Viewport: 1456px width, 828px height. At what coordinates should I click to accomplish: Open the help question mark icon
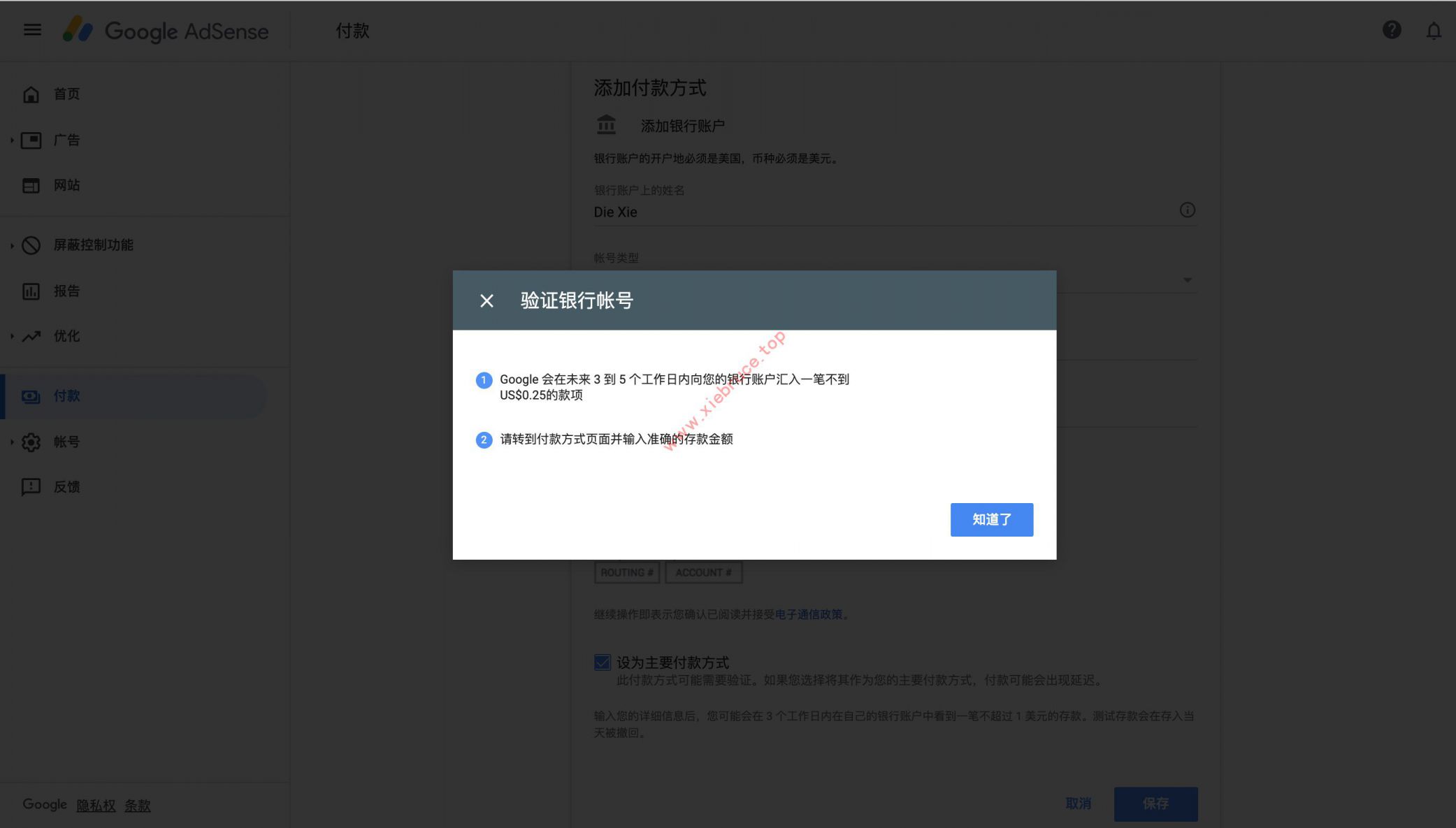tap(1392, 30)
